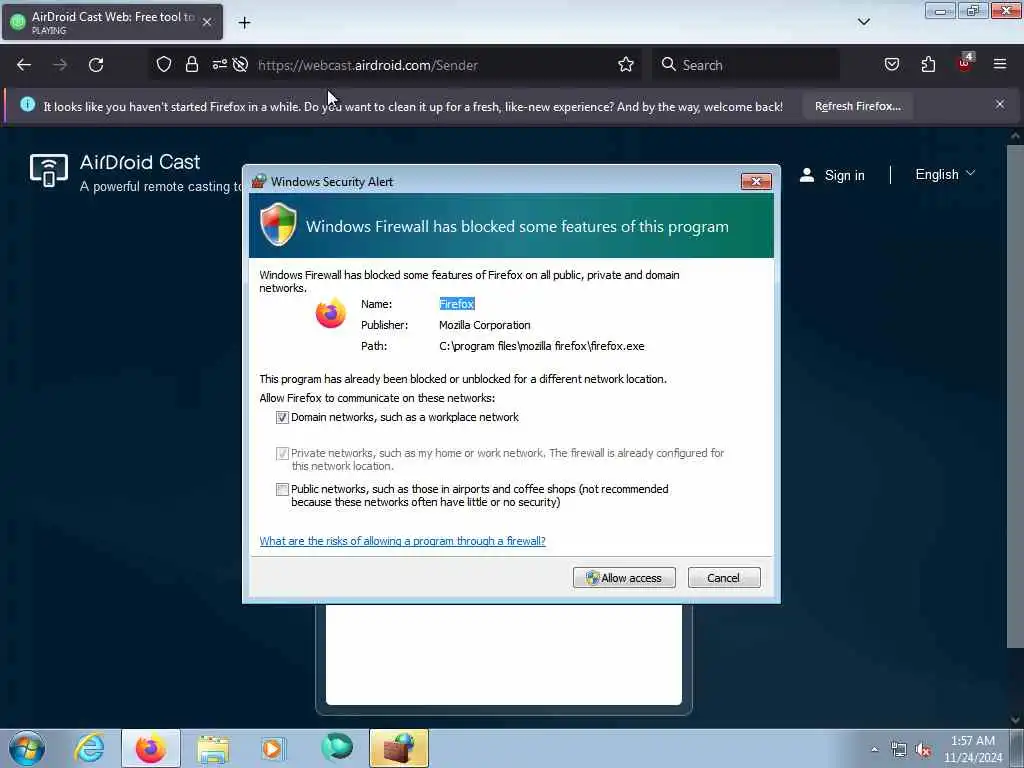View site security via the padlock icon
Image resolution: width=1024 pixels, height=768 pixels.
tap(191, 64)
